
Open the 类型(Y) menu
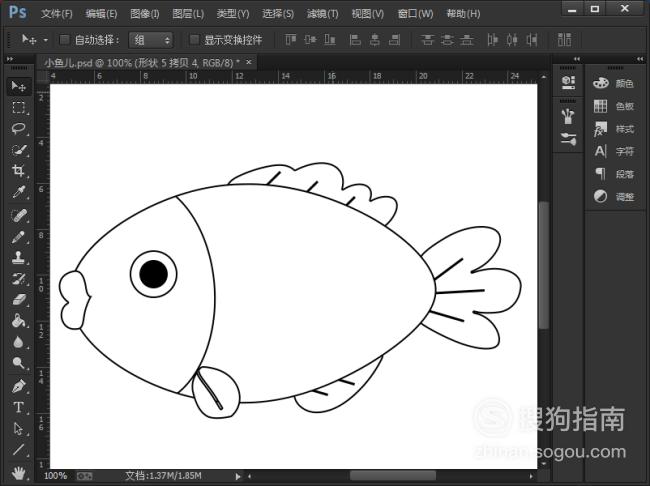233,14
